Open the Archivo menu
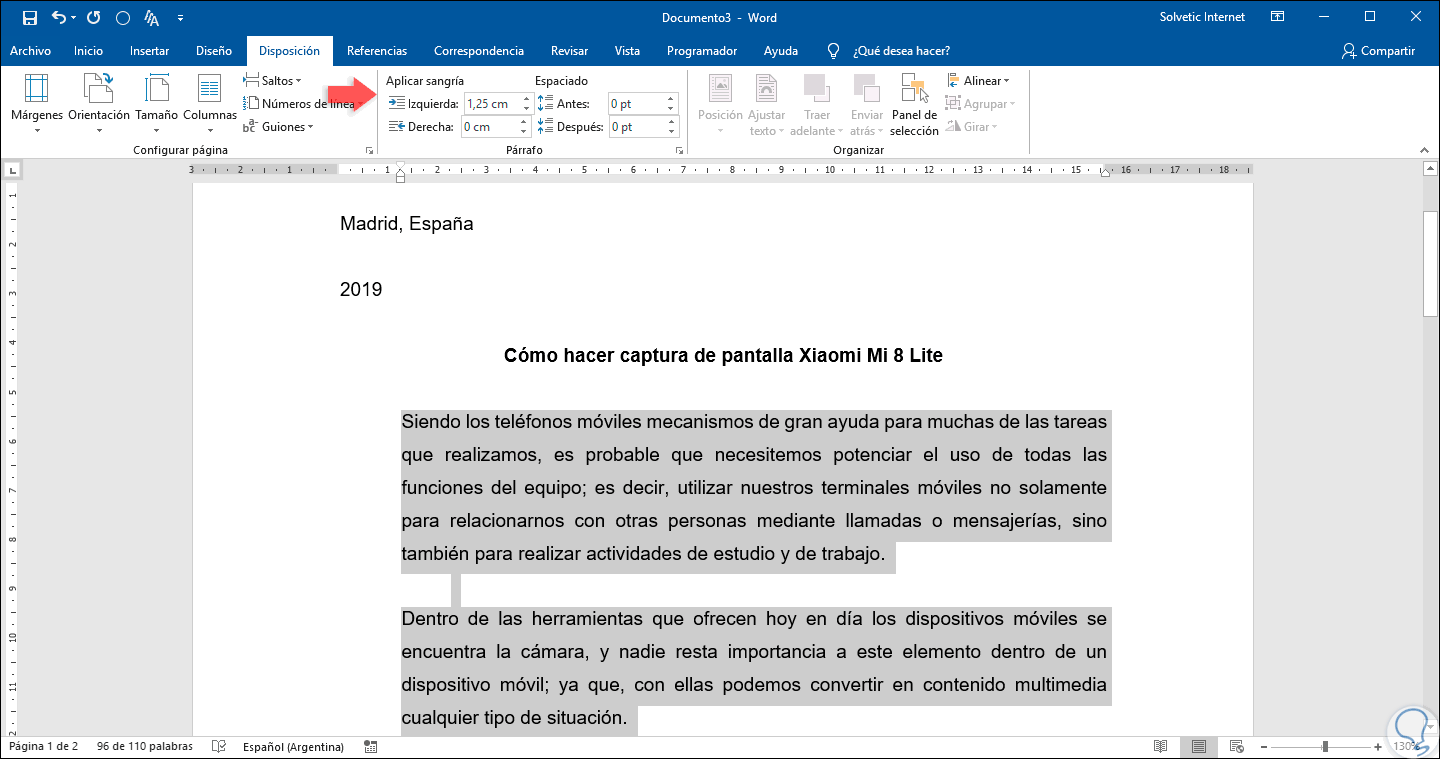Viewport: 1440px width, 759px height. pos(30,51)
